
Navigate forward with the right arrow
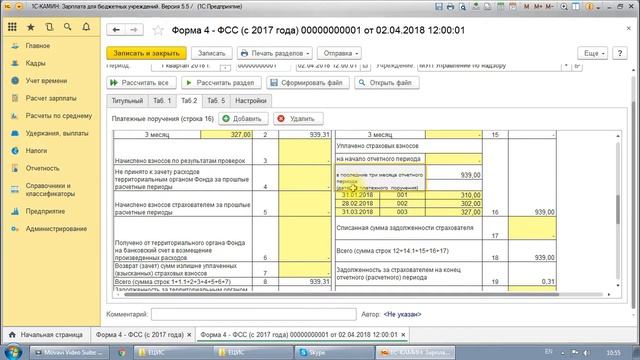click(133, 30)
